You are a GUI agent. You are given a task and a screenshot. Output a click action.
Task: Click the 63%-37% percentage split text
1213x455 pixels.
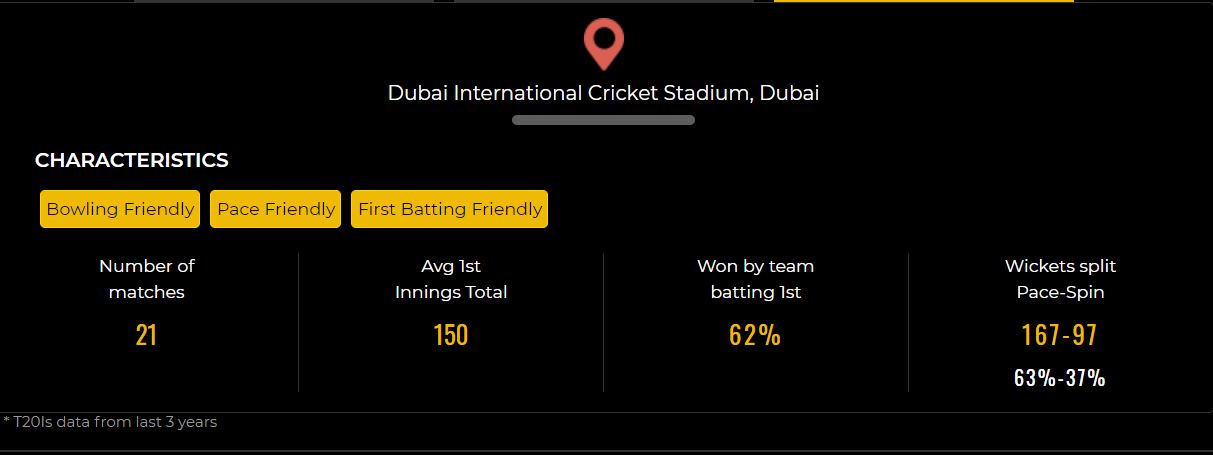[x=1060, y=378]
